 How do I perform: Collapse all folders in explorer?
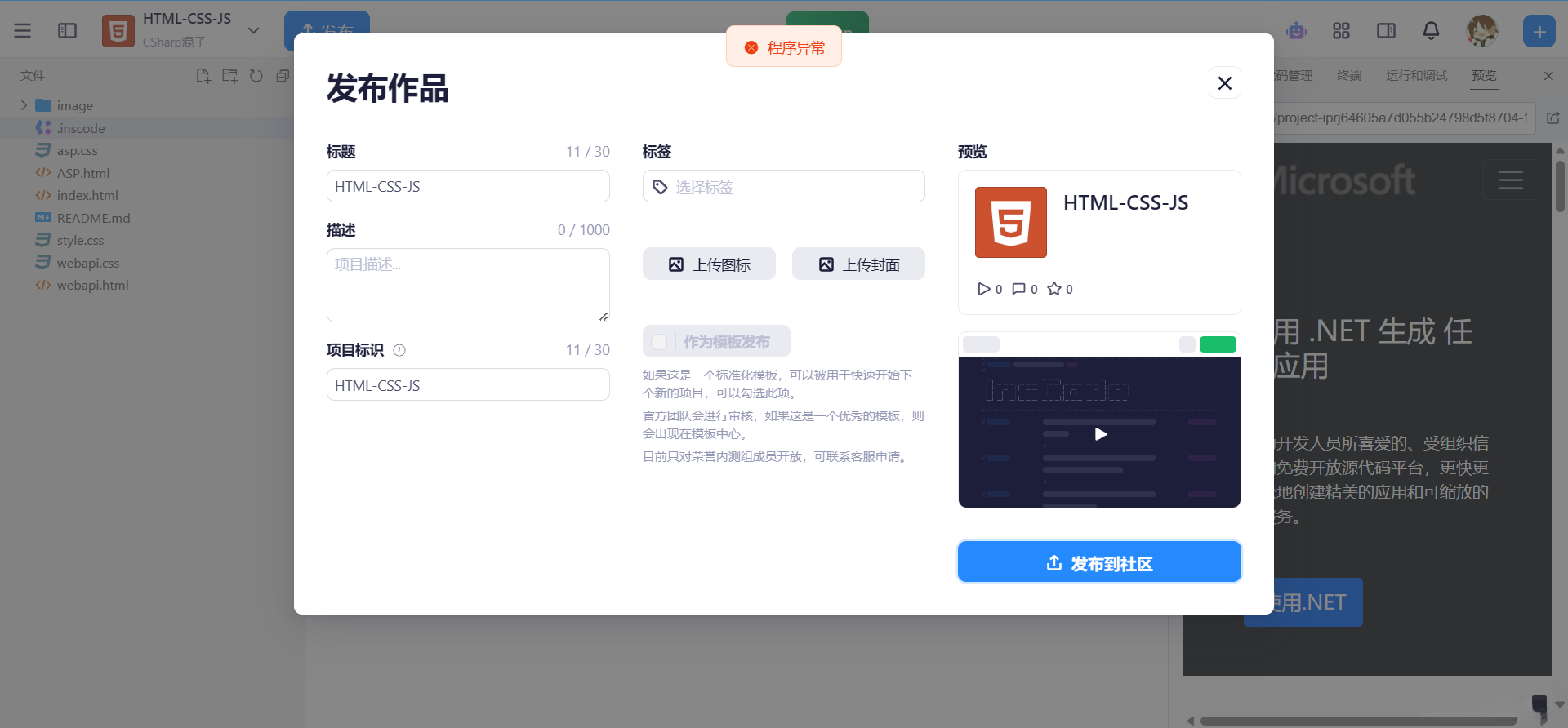pos(283,76)
